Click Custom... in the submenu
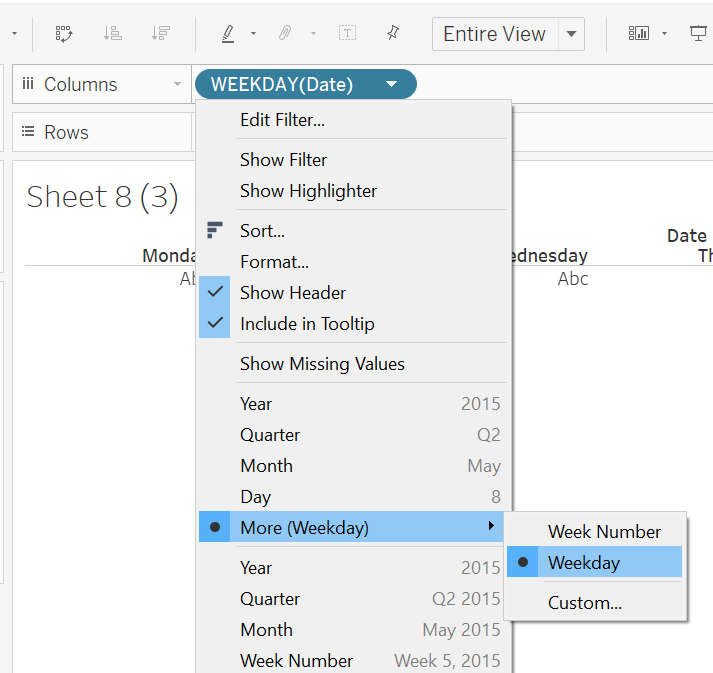The width and height of the screenshot is (713, 673). (x=584, y=603)
